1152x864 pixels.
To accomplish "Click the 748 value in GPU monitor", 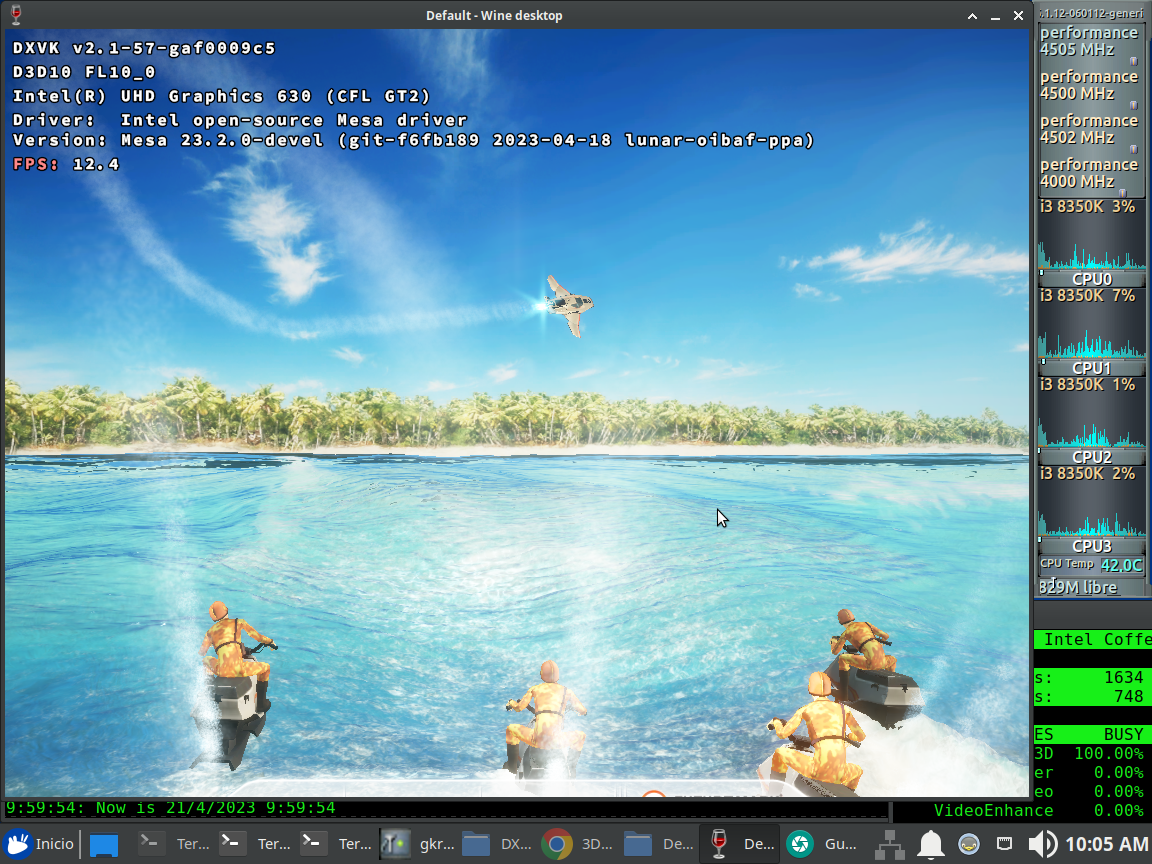I will point(1128,696).
